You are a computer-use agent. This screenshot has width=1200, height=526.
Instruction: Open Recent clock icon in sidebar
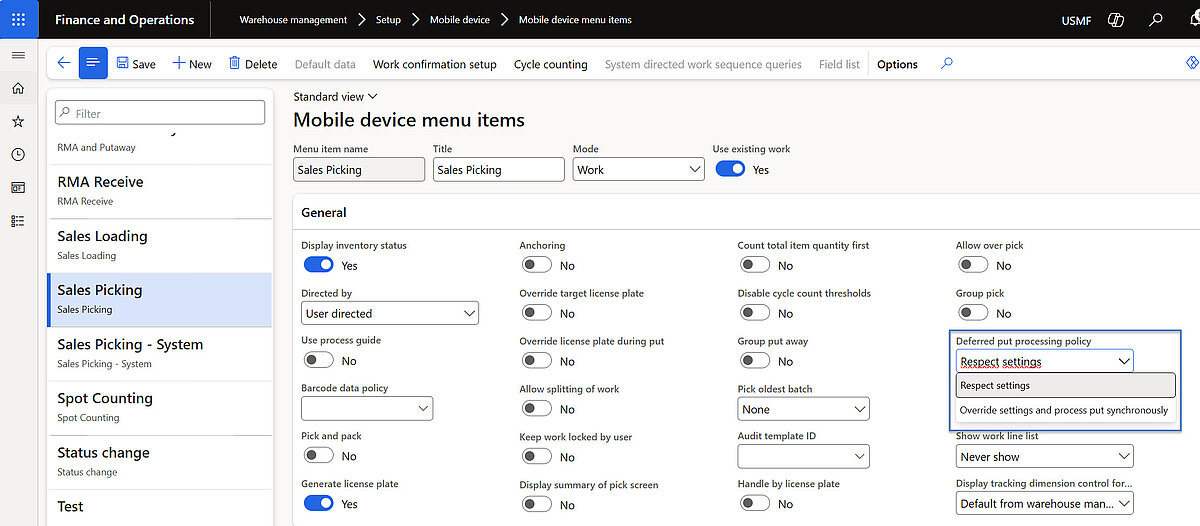coord(18,154)
